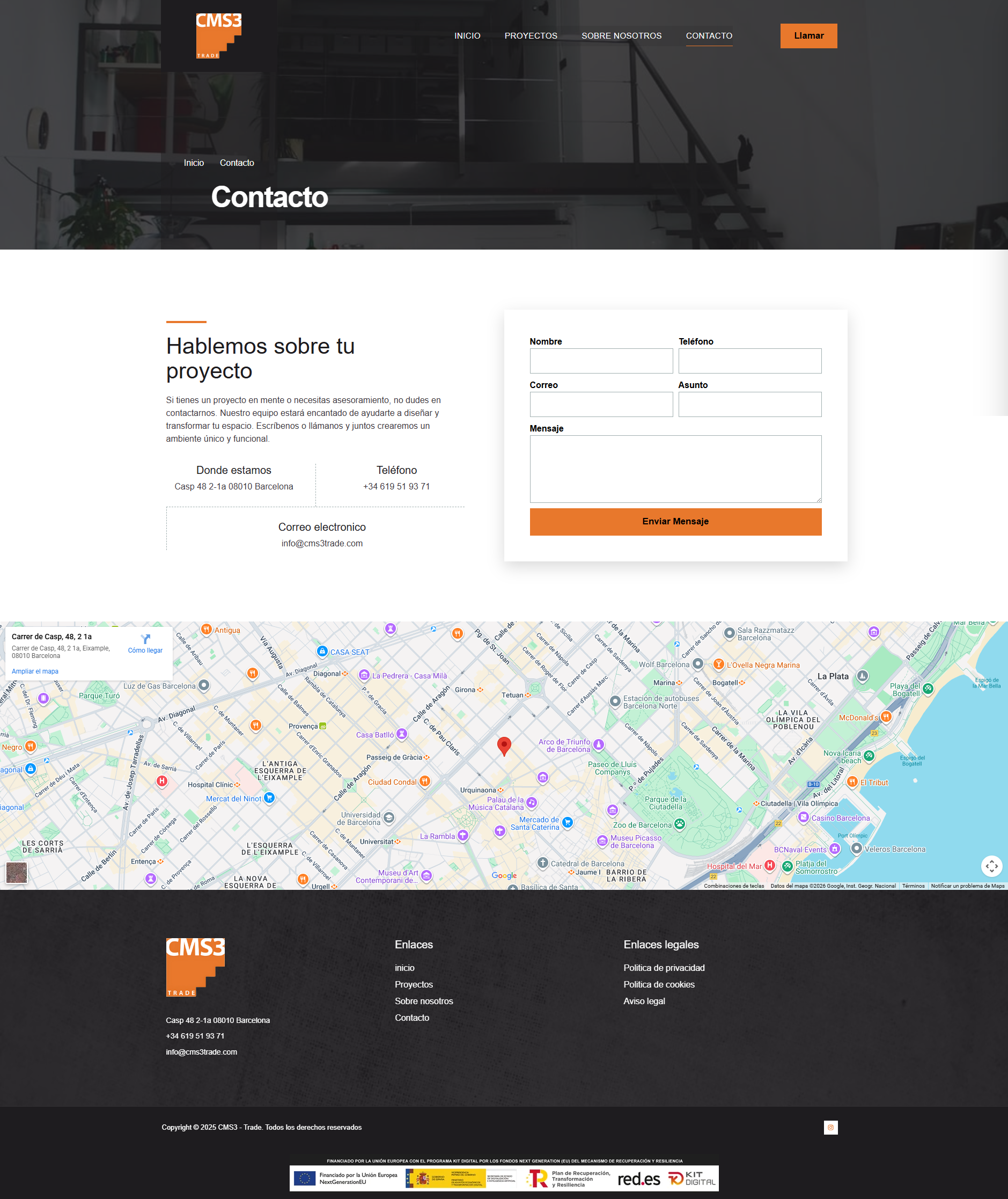Click the Google logo on the map

pos(504,875)
